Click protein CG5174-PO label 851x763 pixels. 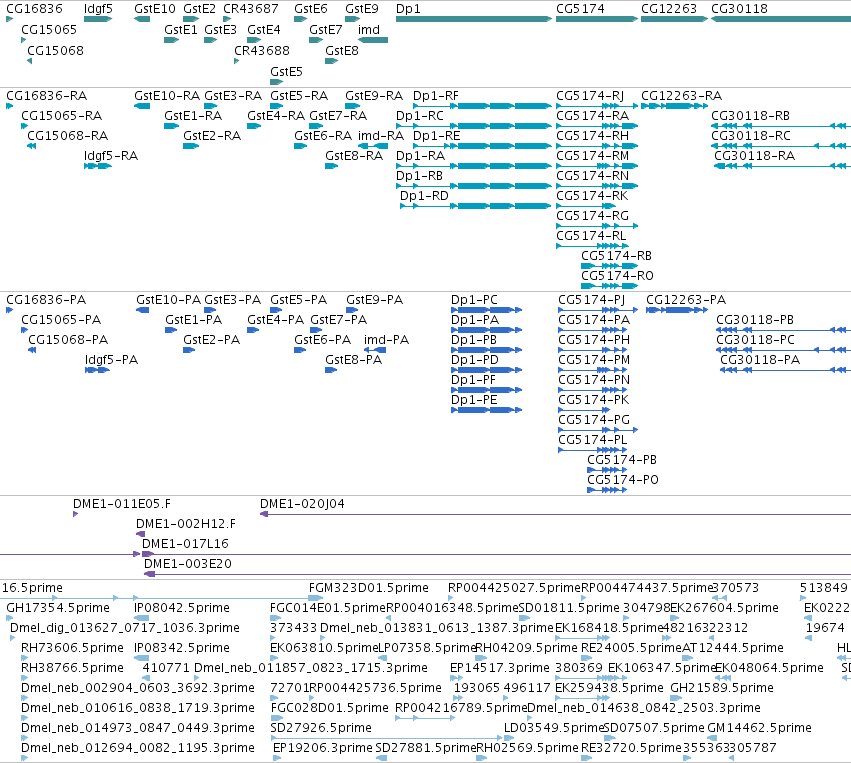click(623, 480)
